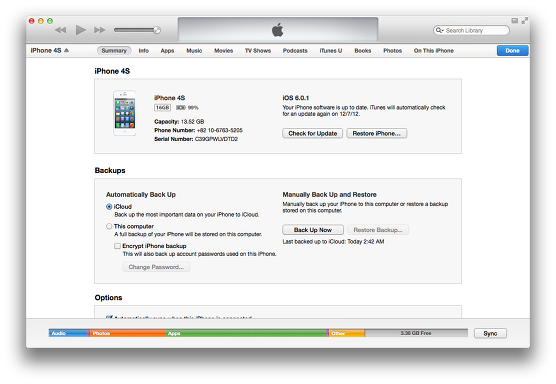Open the Movies tab
This screenshot has width=556, height=384.
pos(223,51)
